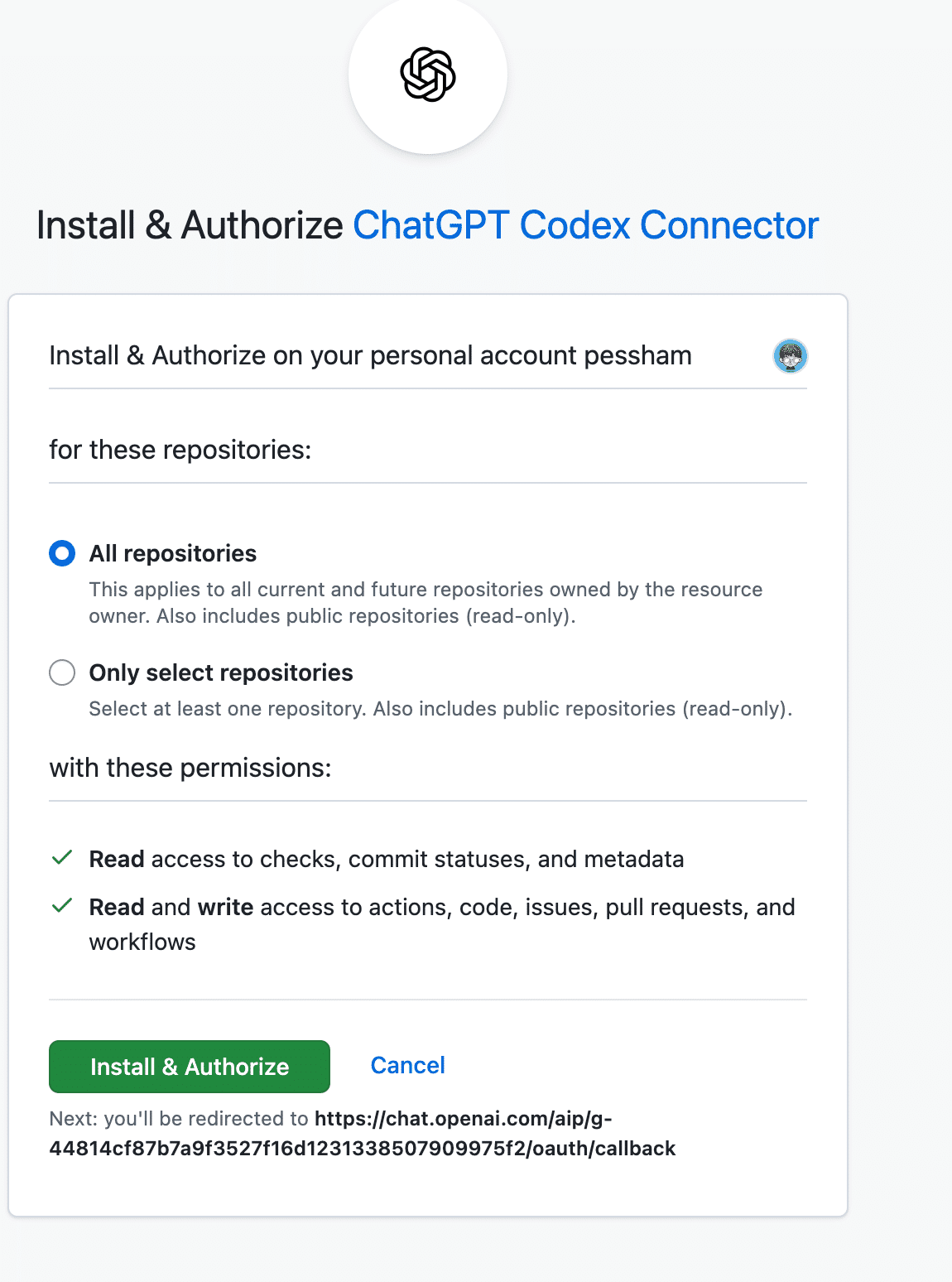This screenshot has height=1282, width=952.
Task: Click checkmark icon beside Read access permission
Action: click(x=62, y=858)
